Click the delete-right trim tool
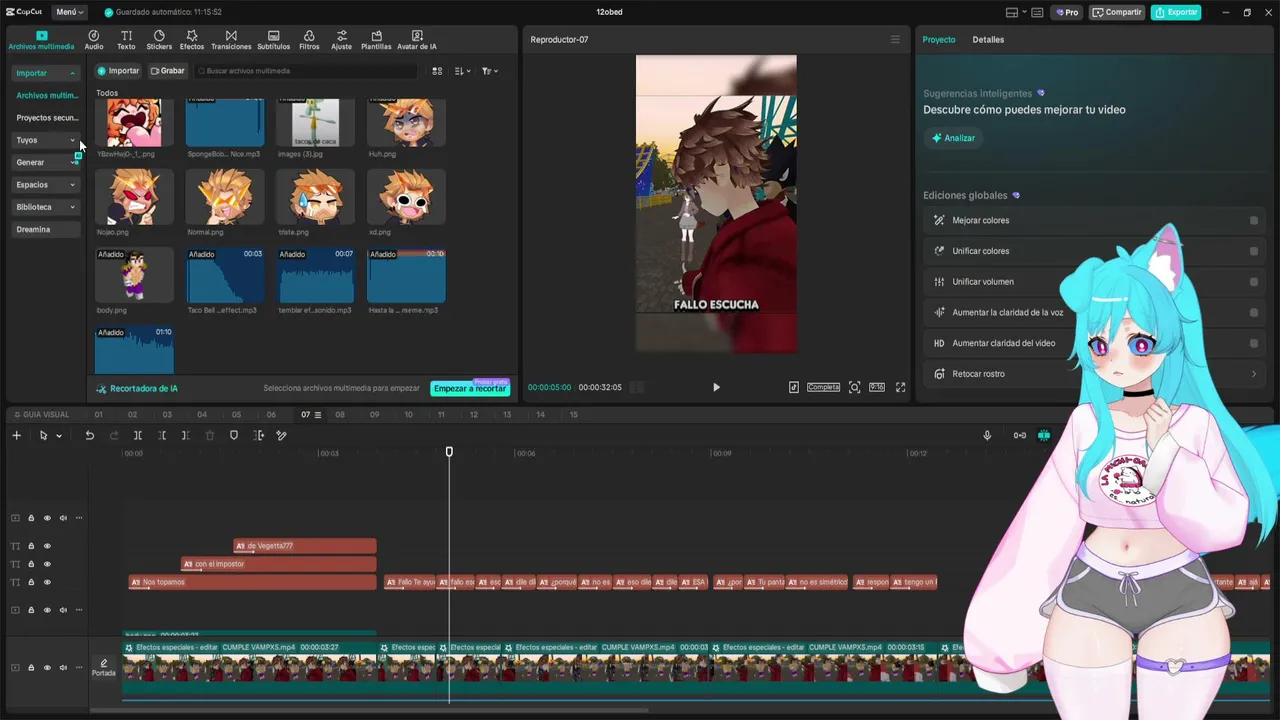This screenshot has height=720, width=1280. click(x=186, y=435)
